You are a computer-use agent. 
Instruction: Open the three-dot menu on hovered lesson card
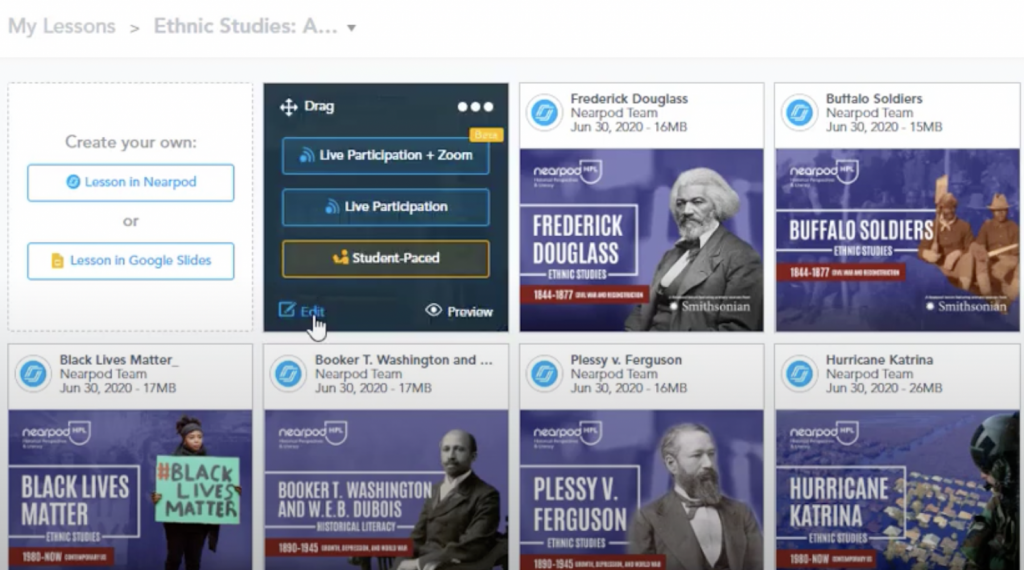pyautogui.click(x=475, y=106)
